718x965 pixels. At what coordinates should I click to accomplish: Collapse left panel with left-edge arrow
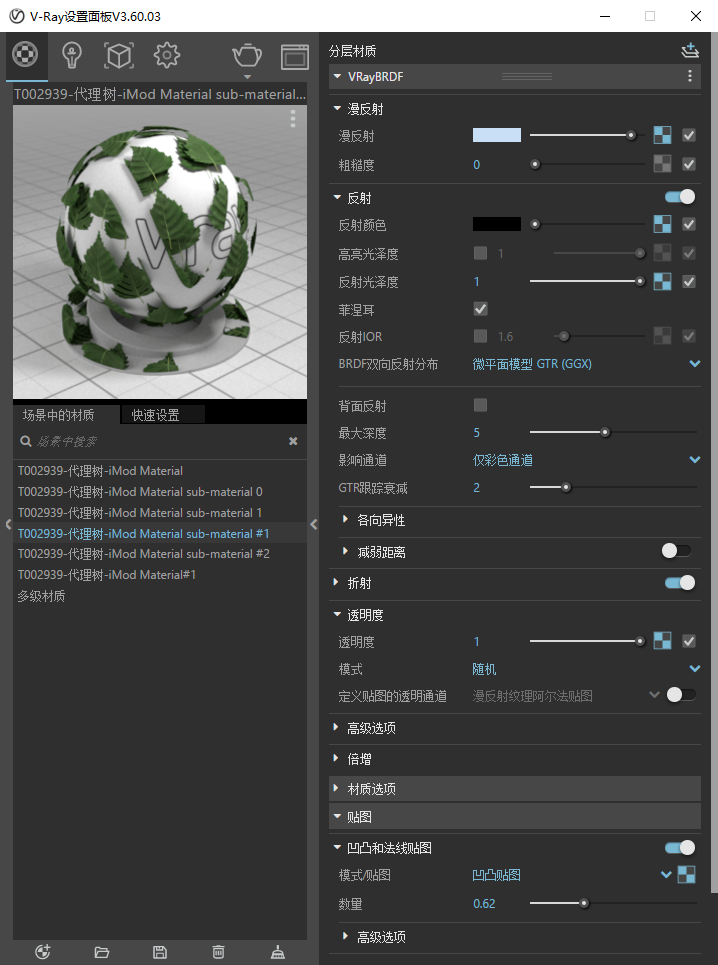point(8,524)
